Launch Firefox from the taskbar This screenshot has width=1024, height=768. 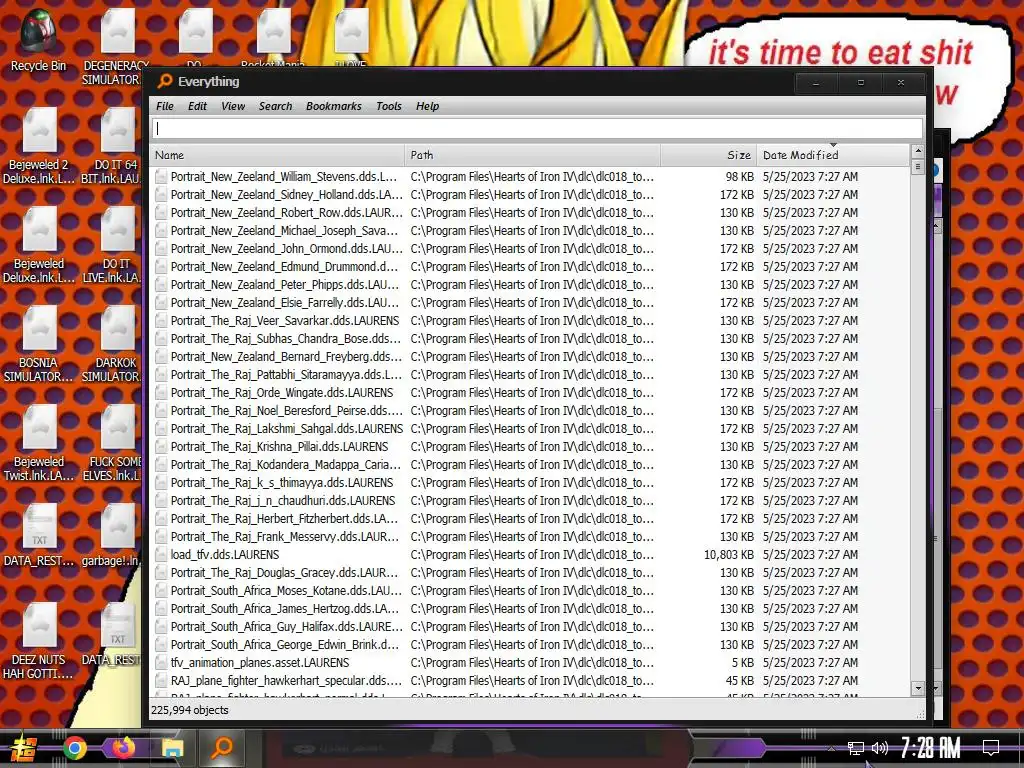tap(123, 747)
